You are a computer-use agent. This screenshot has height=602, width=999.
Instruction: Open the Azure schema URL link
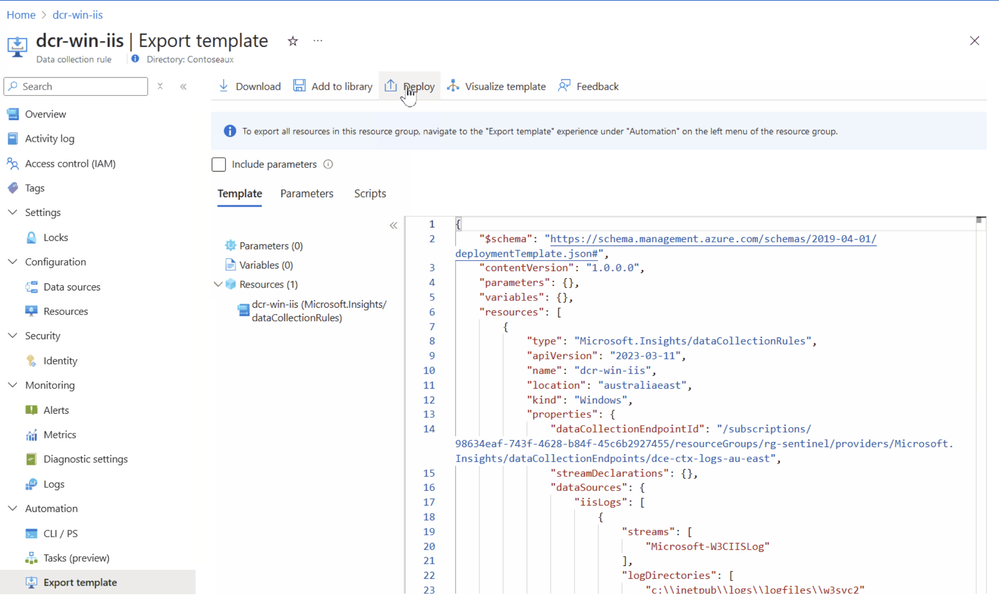(712, 239)
